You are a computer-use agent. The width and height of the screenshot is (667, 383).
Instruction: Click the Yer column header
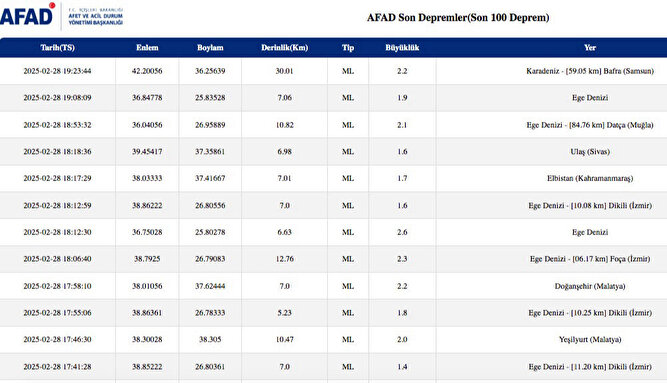click(x=590, y=48)
